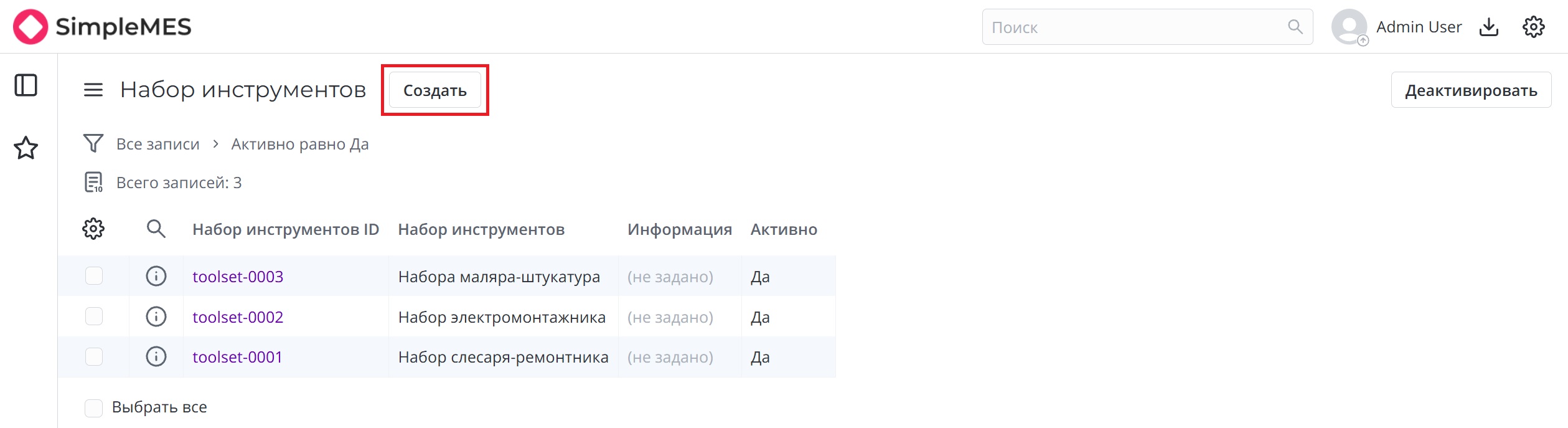
Task: Tick the Выбрать все checkbox
Action: coord(93,407)
